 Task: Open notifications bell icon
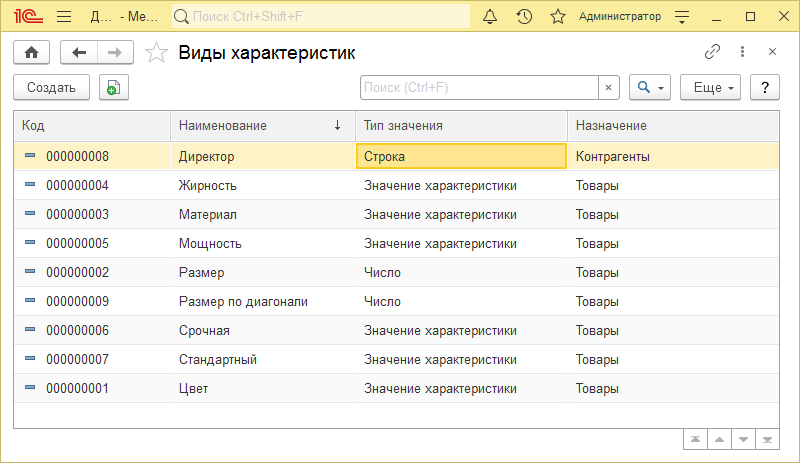[x=490, y=16]
